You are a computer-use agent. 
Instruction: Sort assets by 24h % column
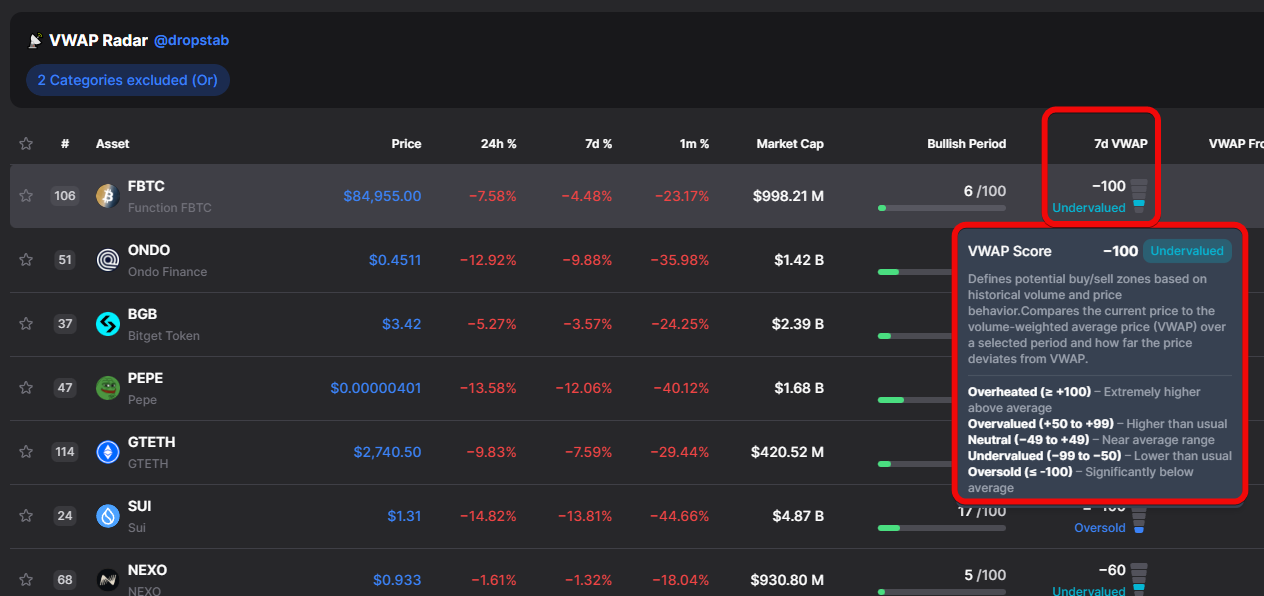tap(498, 144)
